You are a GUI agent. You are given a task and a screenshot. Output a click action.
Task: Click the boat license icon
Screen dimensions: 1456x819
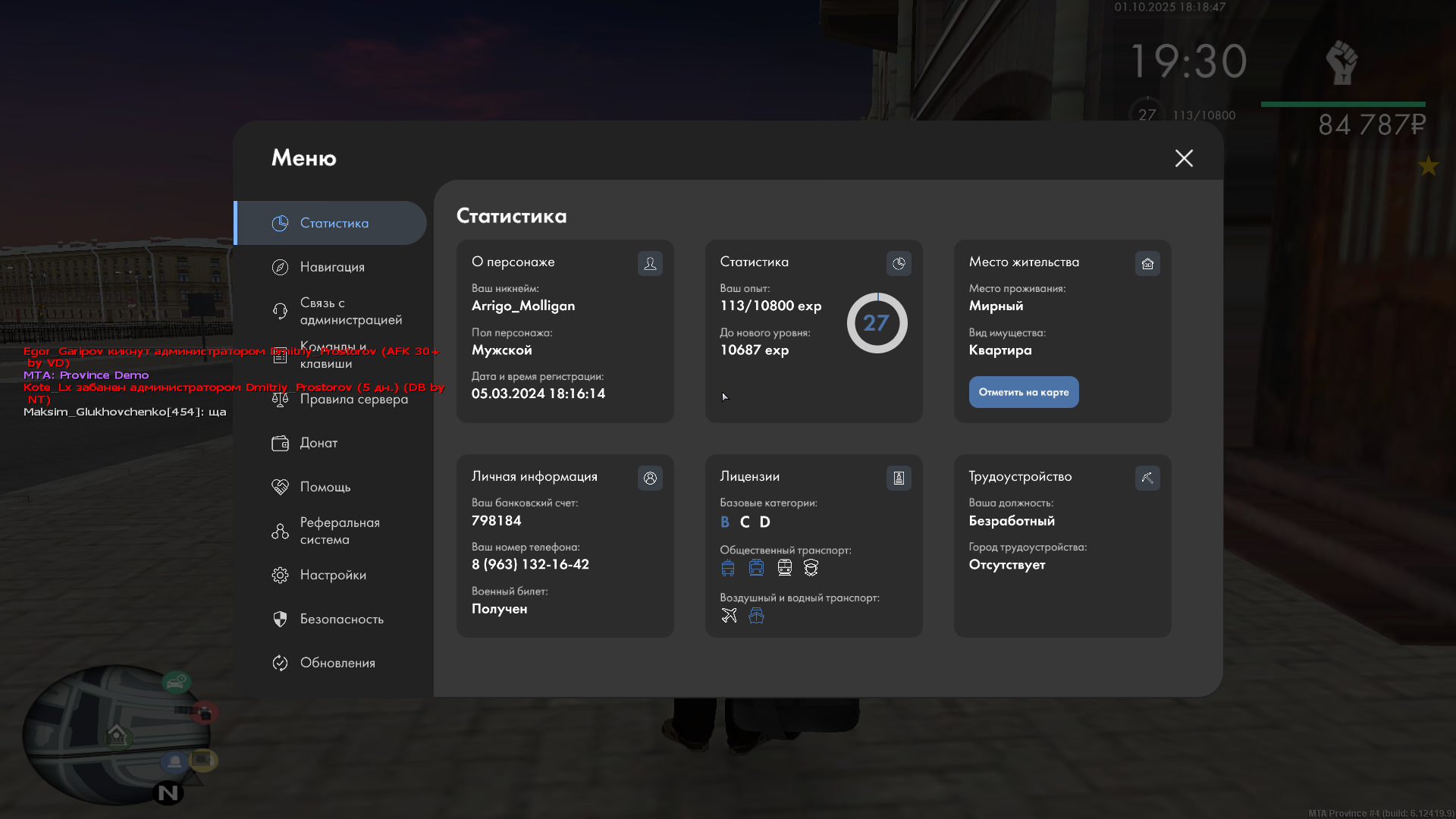[756, 616]
